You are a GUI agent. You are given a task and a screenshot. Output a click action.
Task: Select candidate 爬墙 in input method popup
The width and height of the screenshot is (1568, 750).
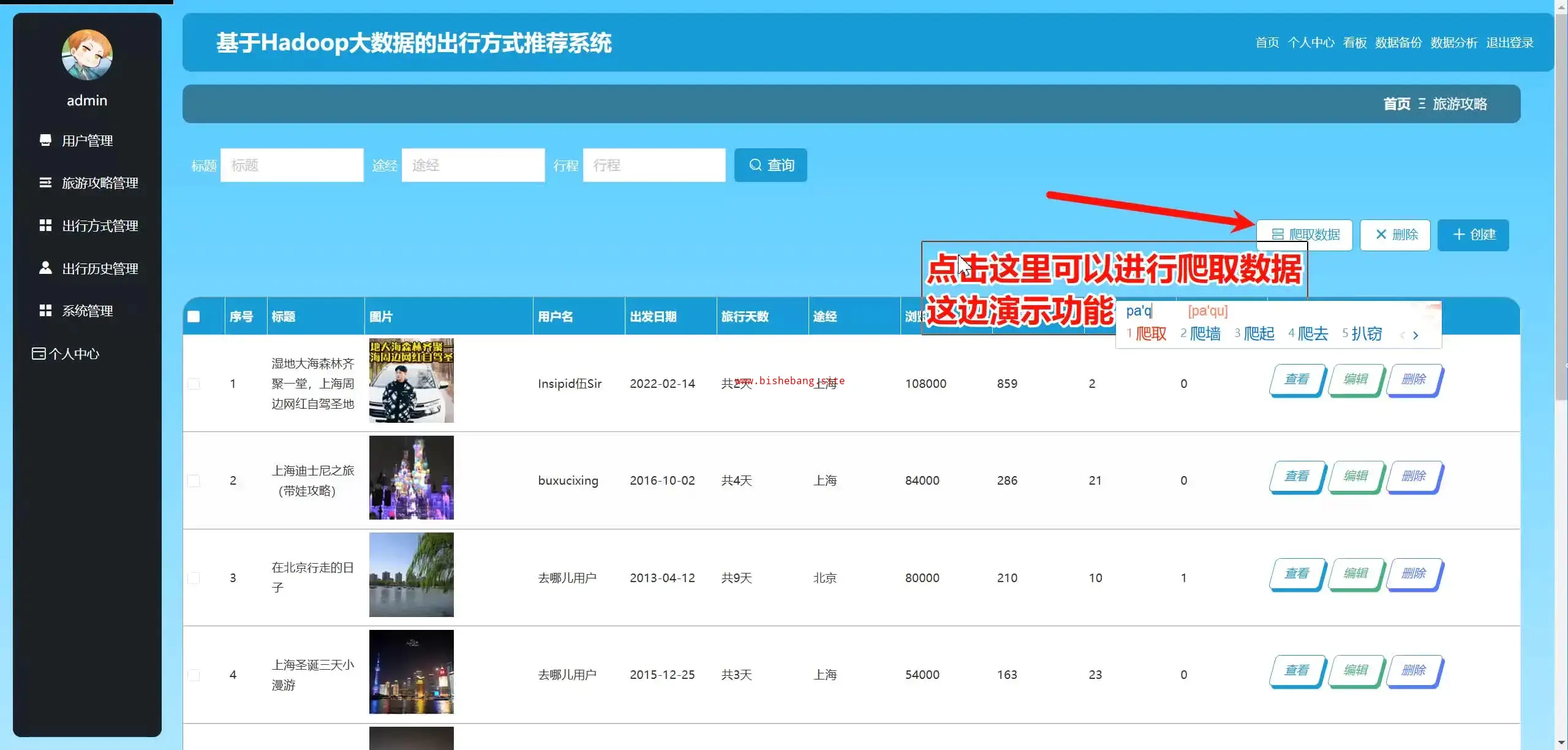point(1204,334)
